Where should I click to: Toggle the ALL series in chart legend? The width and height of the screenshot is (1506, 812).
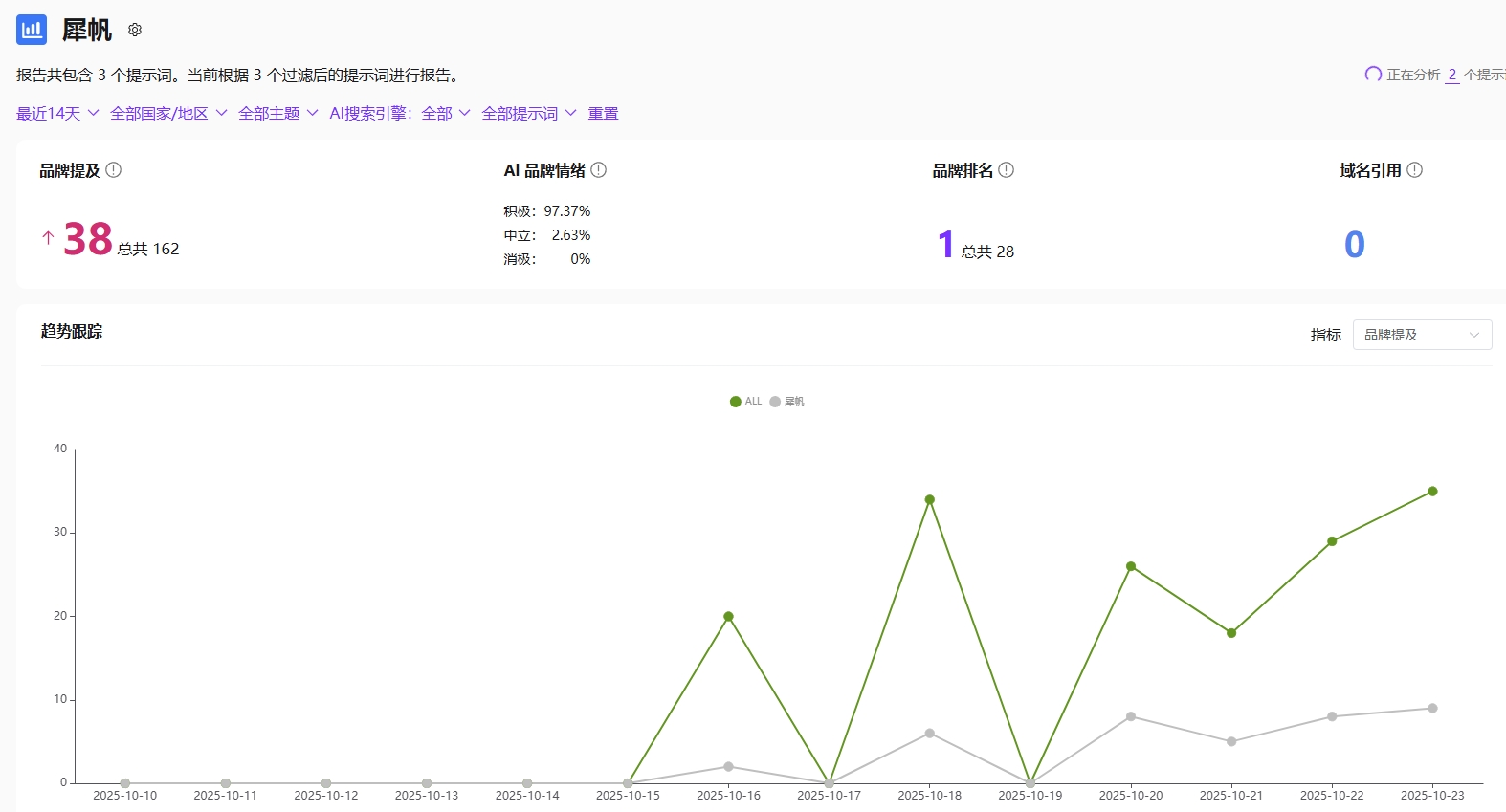[745, 402]
